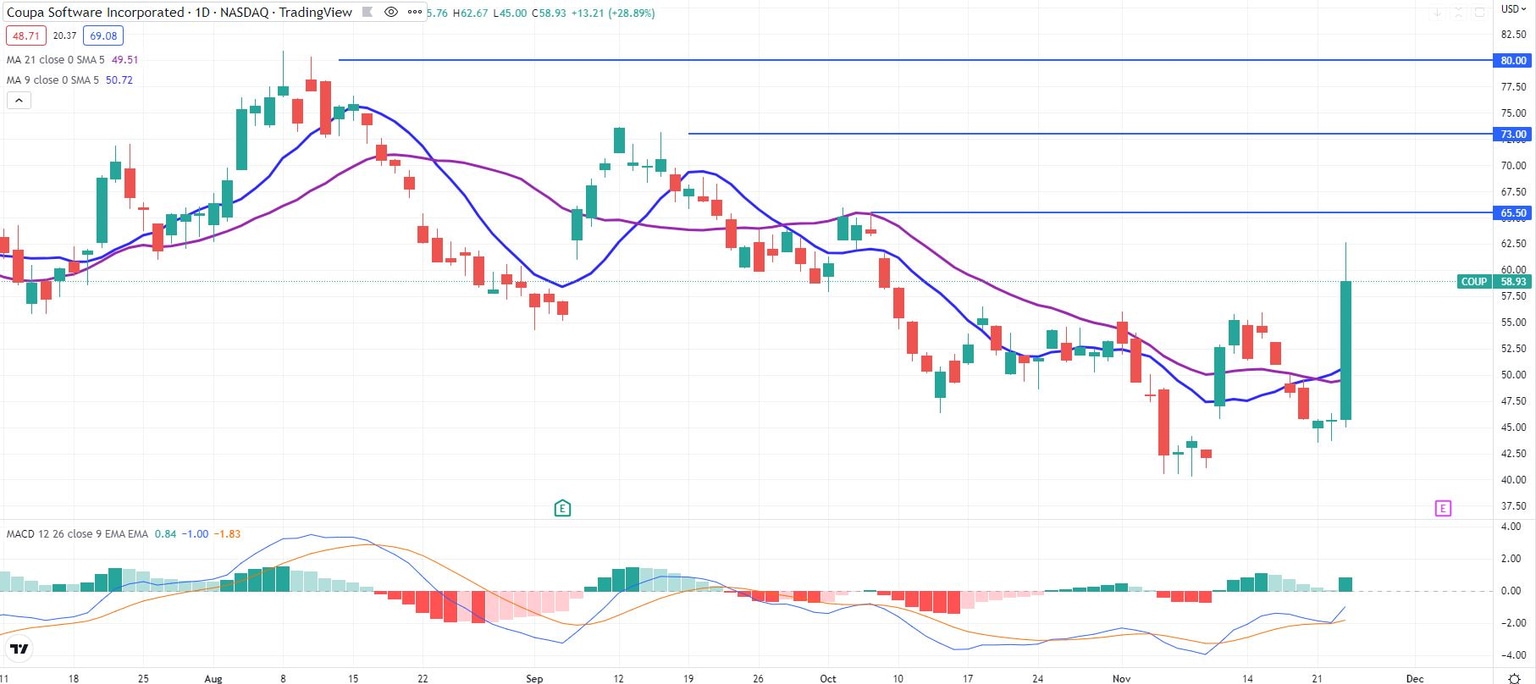Click the pink E earnings marker on the right
Image resolution: width=1536 pixels, height=684 pixels.
pyautogui.click(x=1443, y=508)
